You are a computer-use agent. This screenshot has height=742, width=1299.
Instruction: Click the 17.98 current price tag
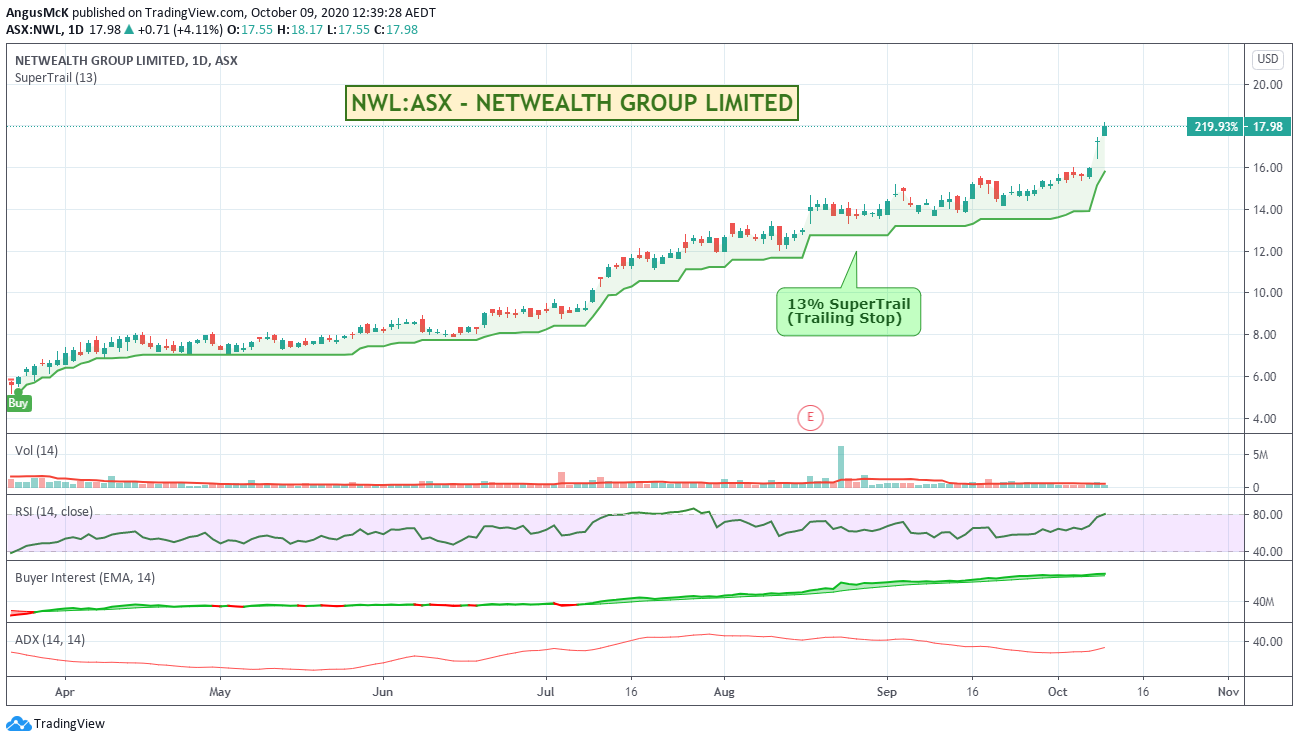[1268, 127]
